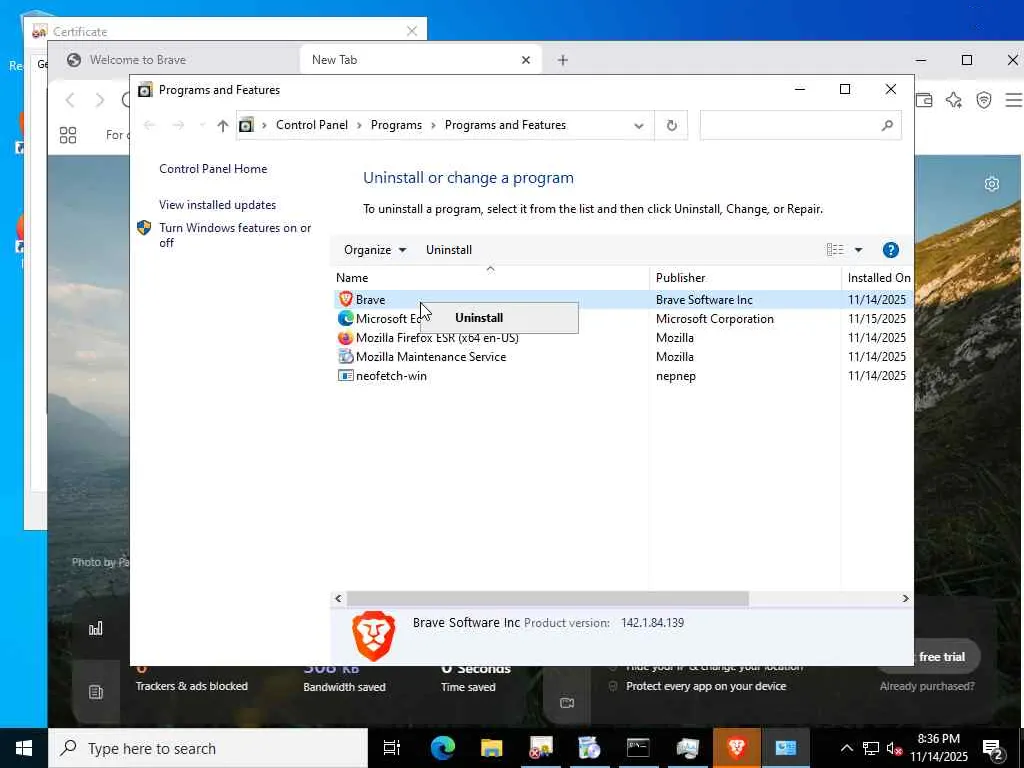Click the large Brave lion logo in details pane
Viewport: 1024px width, 768px height.
[x=374, y=636]
